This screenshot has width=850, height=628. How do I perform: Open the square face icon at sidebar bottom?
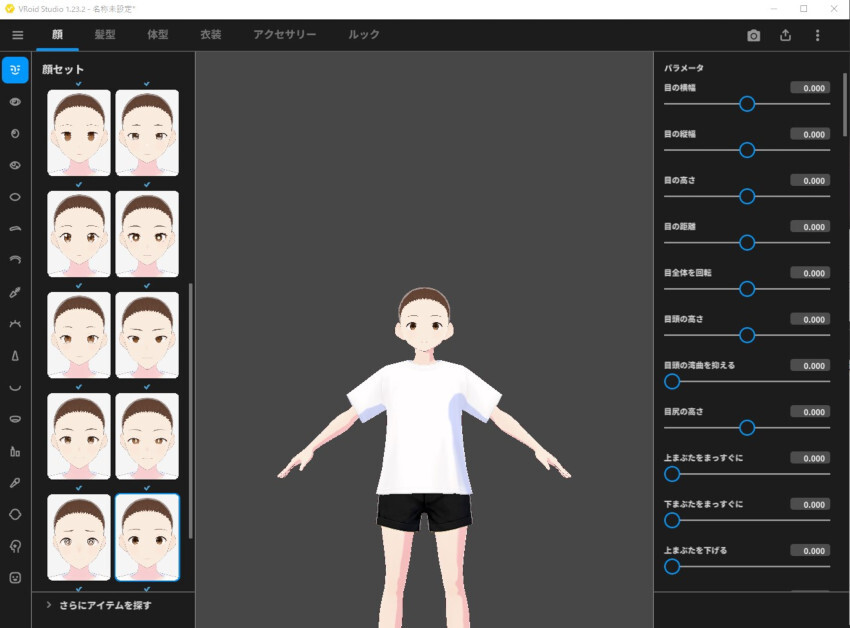point(15,577)
